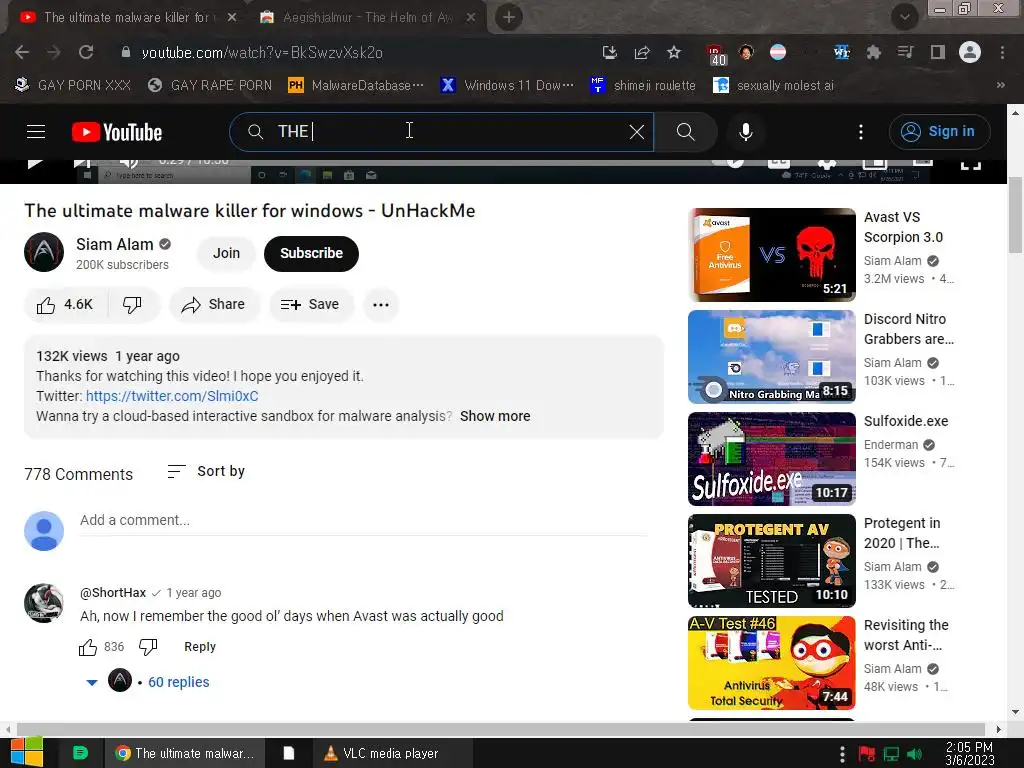
Task: Click the address bar URL
Action: (262, 52)
